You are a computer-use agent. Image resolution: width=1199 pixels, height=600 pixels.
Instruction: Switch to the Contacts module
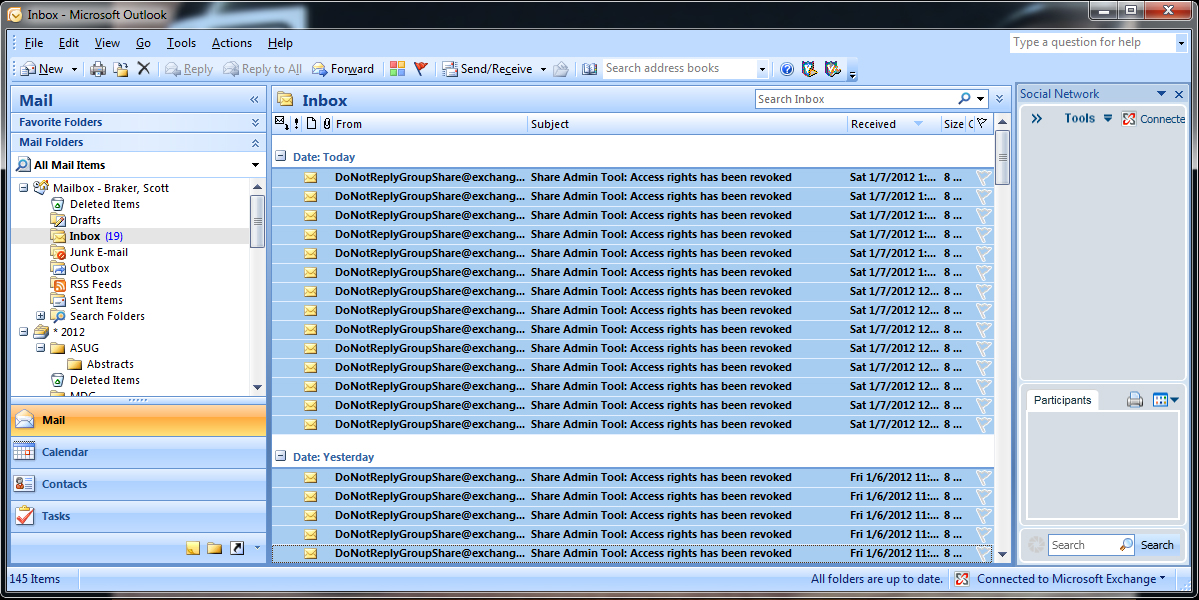pos(138,485)
